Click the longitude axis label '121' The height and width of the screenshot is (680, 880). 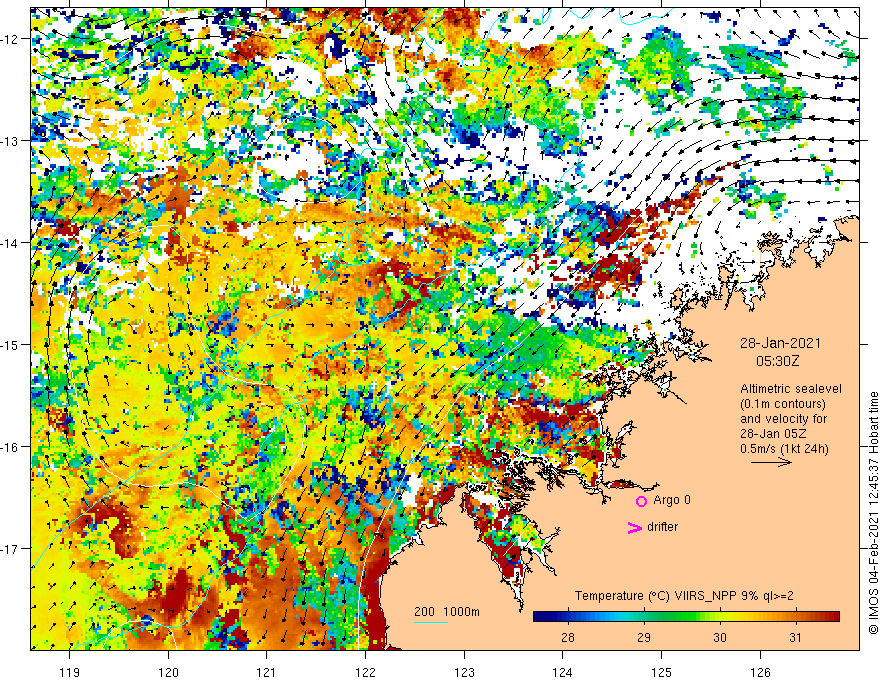[x=267, y=672]
